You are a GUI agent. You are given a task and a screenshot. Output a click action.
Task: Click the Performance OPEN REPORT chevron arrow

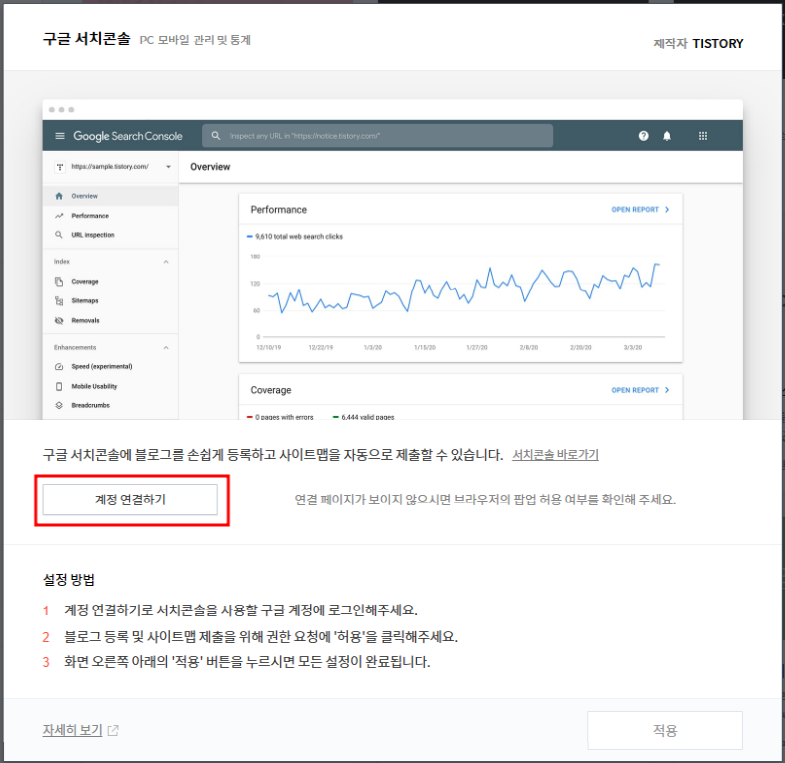pos(667,209)
